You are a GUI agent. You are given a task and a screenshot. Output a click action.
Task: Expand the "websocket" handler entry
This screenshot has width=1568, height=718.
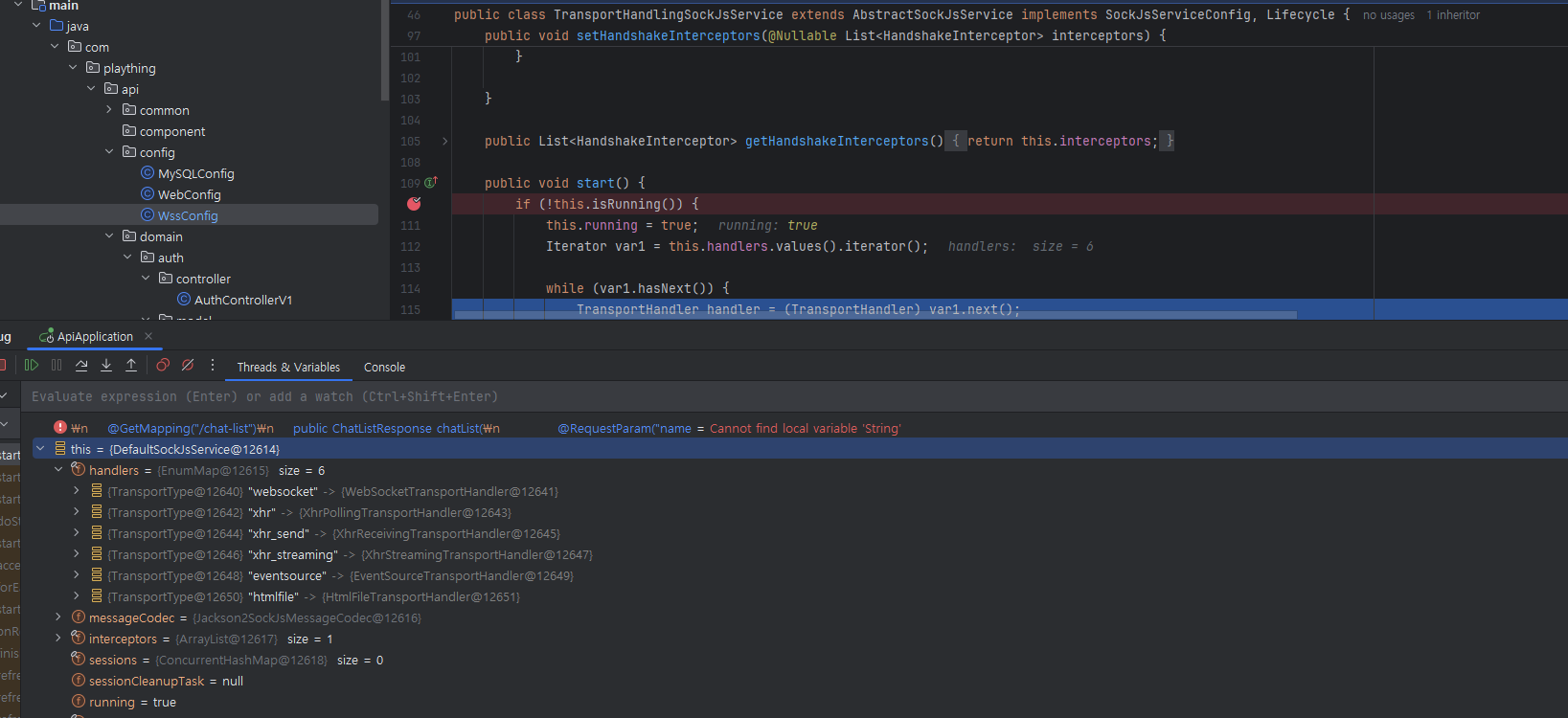(x=77, y=490)
